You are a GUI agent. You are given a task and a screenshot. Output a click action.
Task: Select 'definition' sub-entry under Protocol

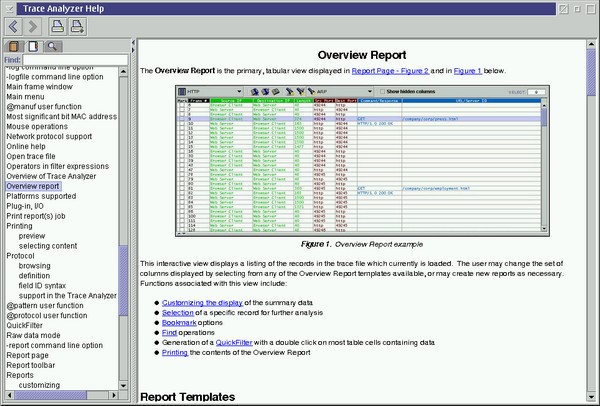[x=34, y=276]
